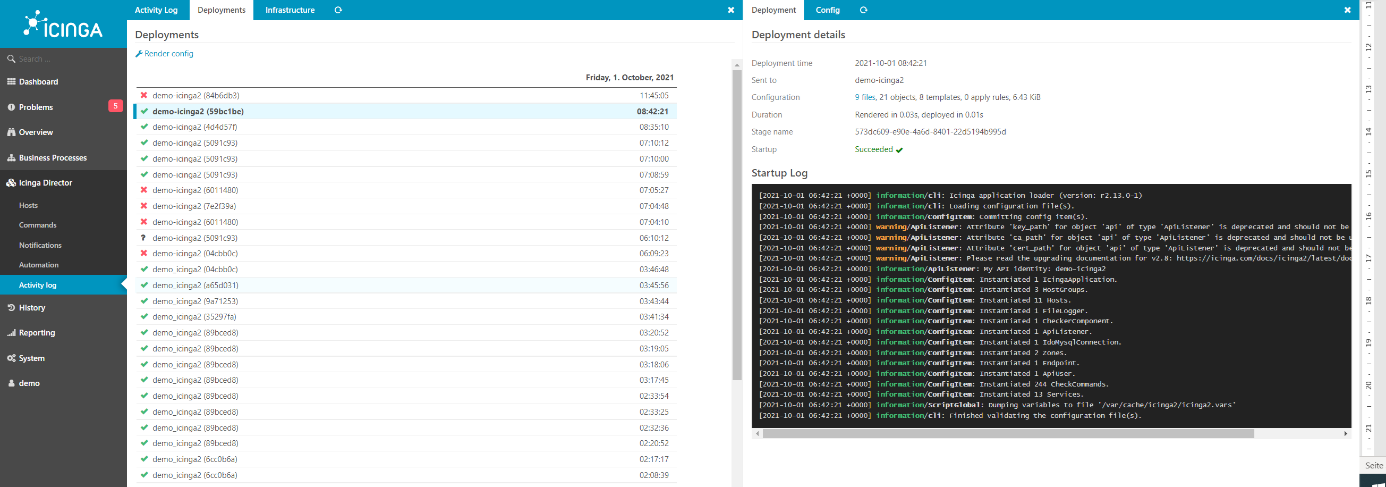The width and height of the screenshot is (1386, 487).
Task: Open deployment demo-icinga2 at 07:10:00
Action: [404, 159]
